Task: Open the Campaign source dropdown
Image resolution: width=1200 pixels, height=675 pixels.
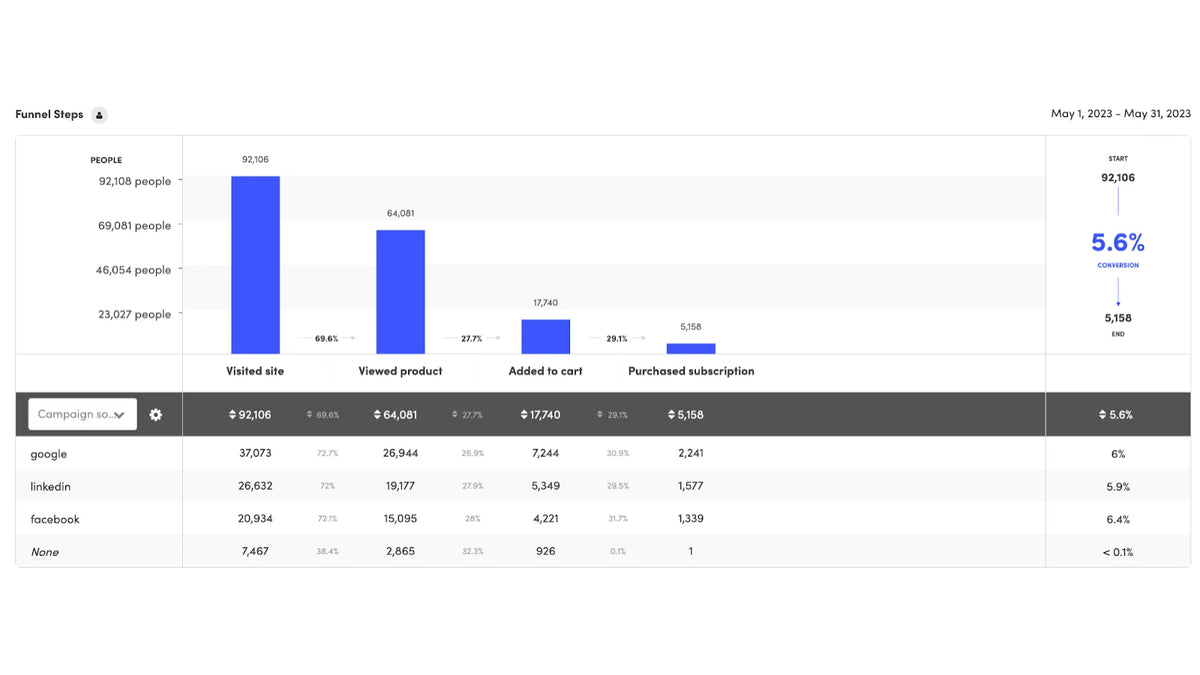Action: [82, 414]
